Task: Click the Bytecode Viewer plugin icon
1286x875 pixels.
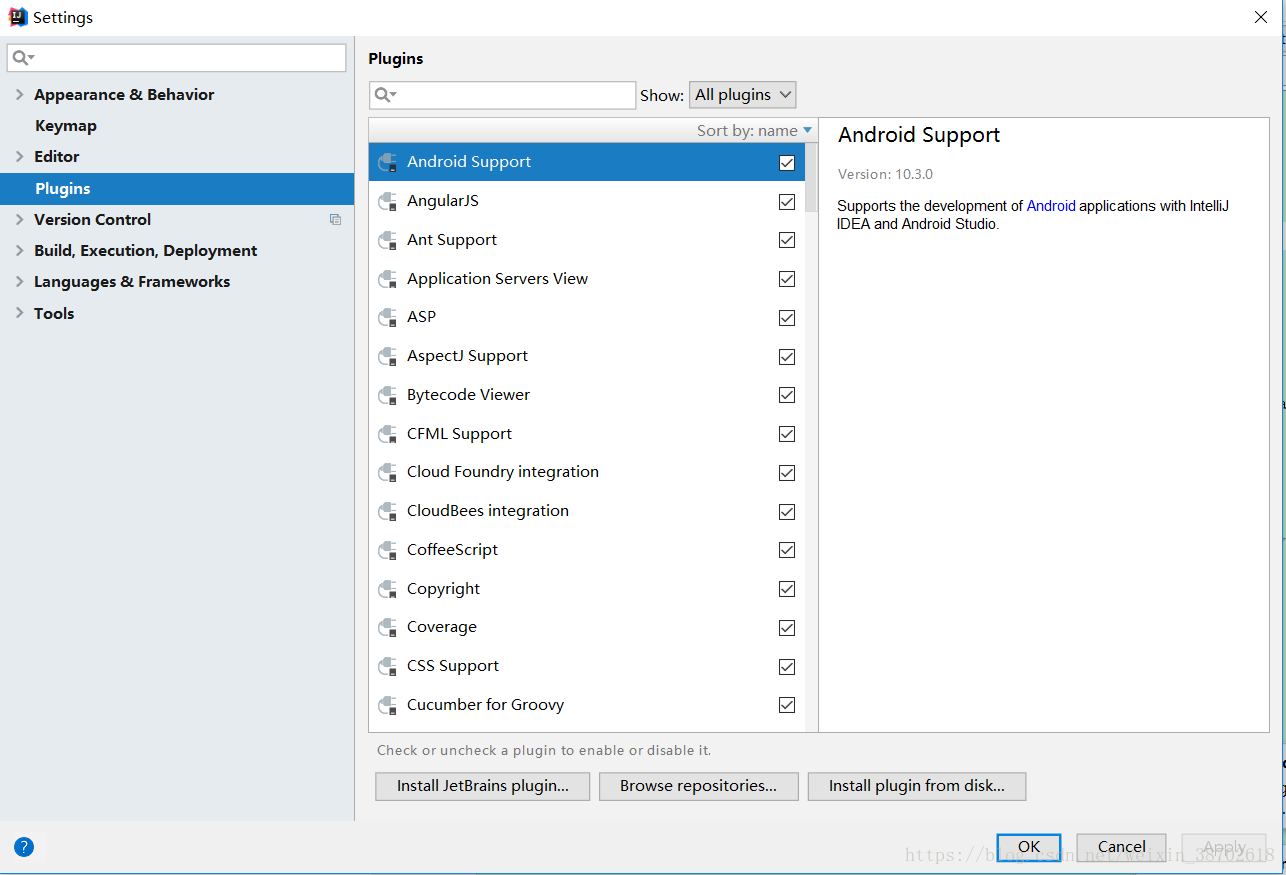Action: pyautogui.click(x=388, y=395)
